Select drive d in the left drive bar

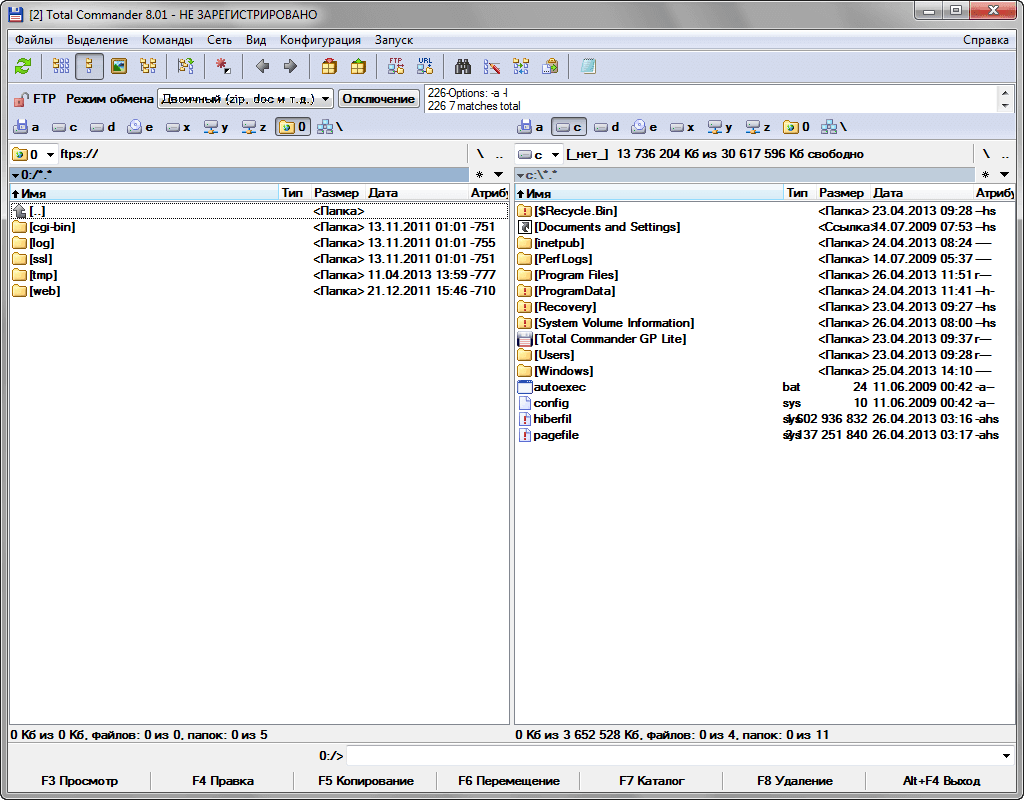click(x=103, y=127)
